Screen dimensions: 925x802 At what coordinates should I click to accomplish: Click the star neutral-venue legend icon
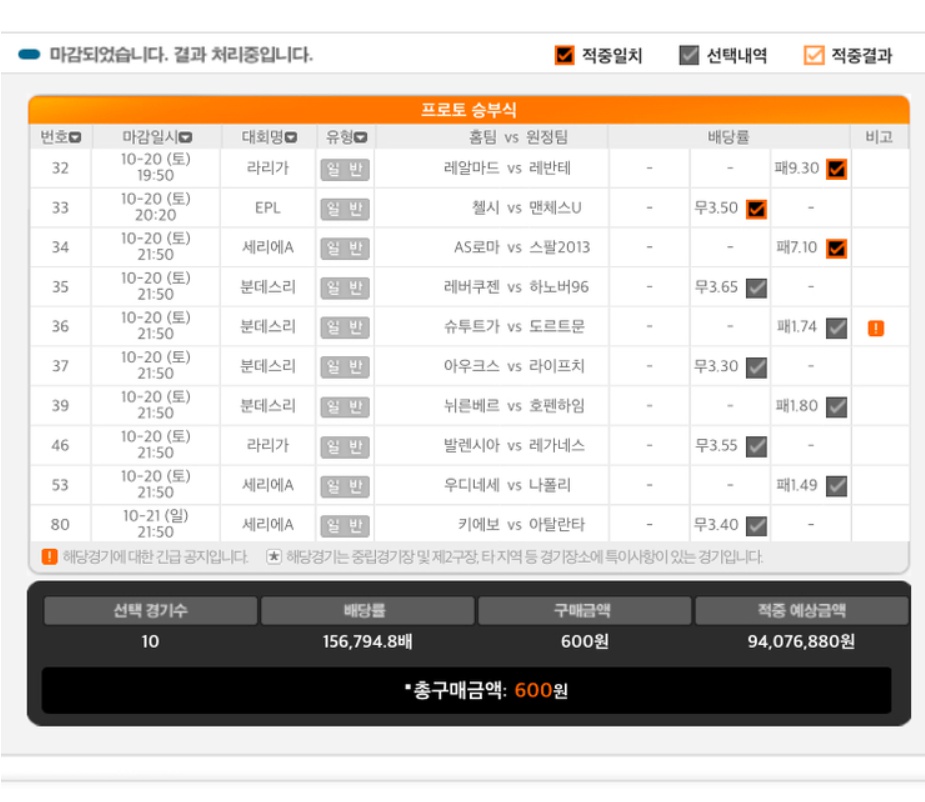[x=274, y=557]
